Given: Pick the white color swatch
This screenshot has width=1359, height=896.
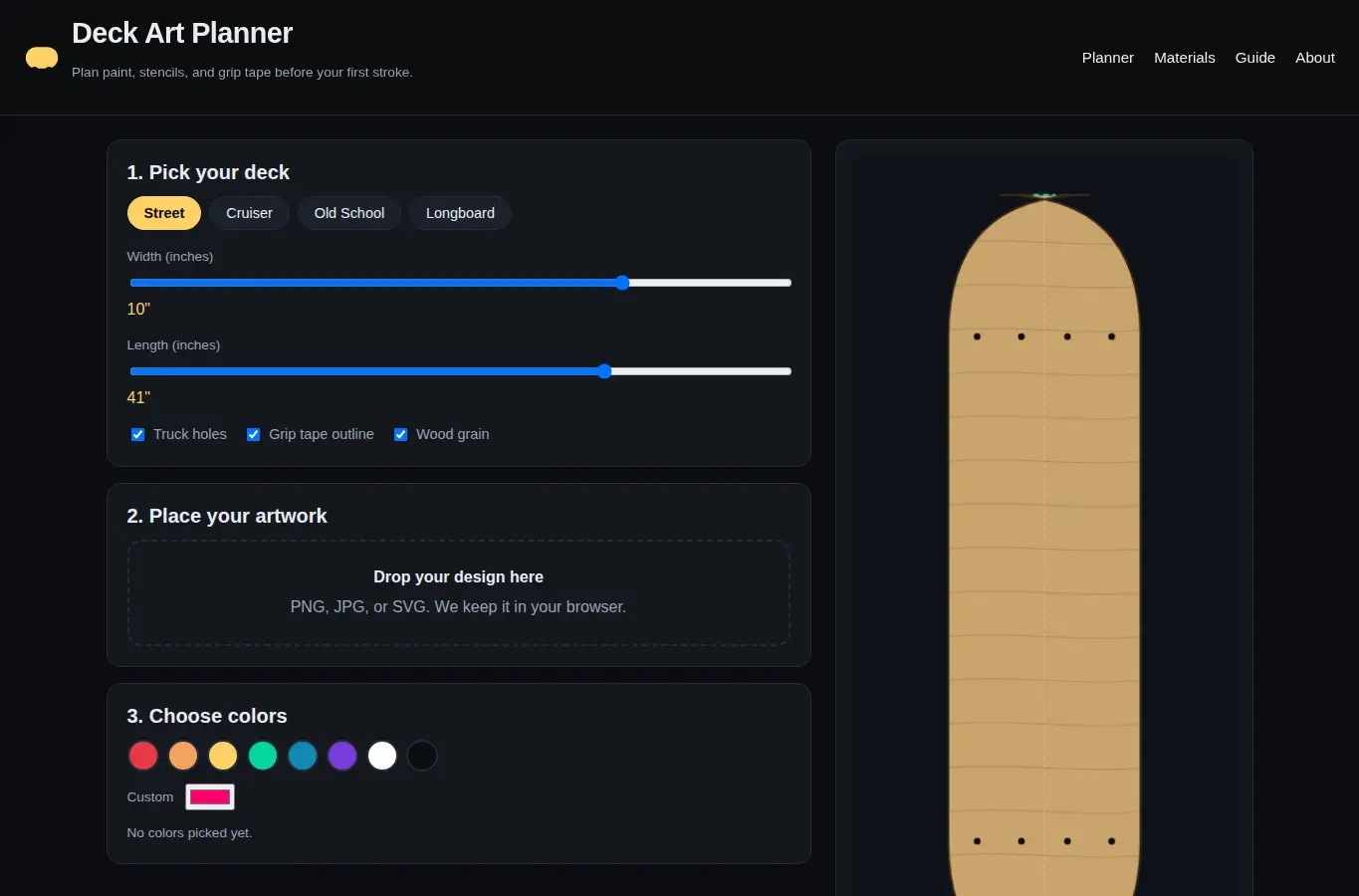Looking at the screenshot, I should tap(382, 756).
